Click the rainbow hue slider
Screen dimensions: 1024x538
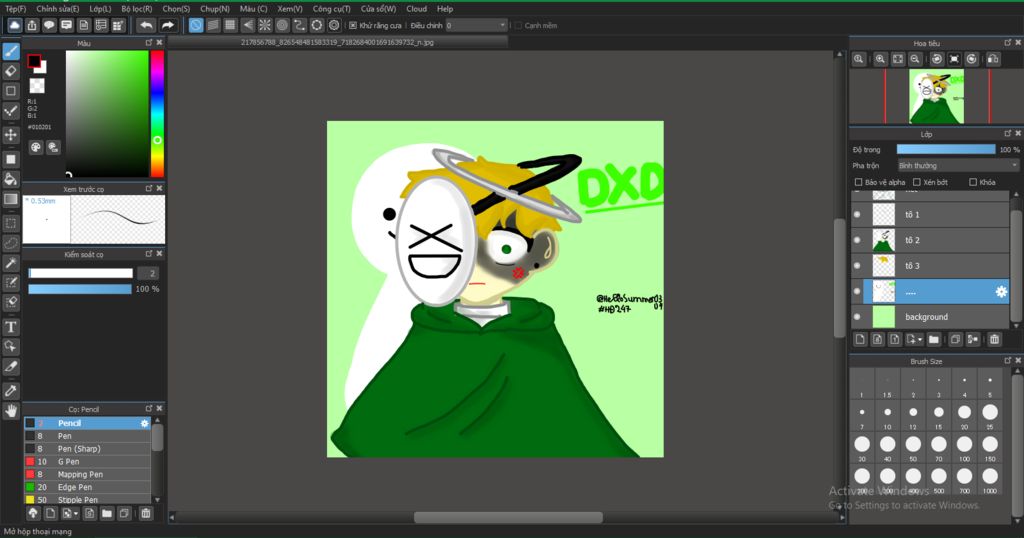(x=157, y=114)
